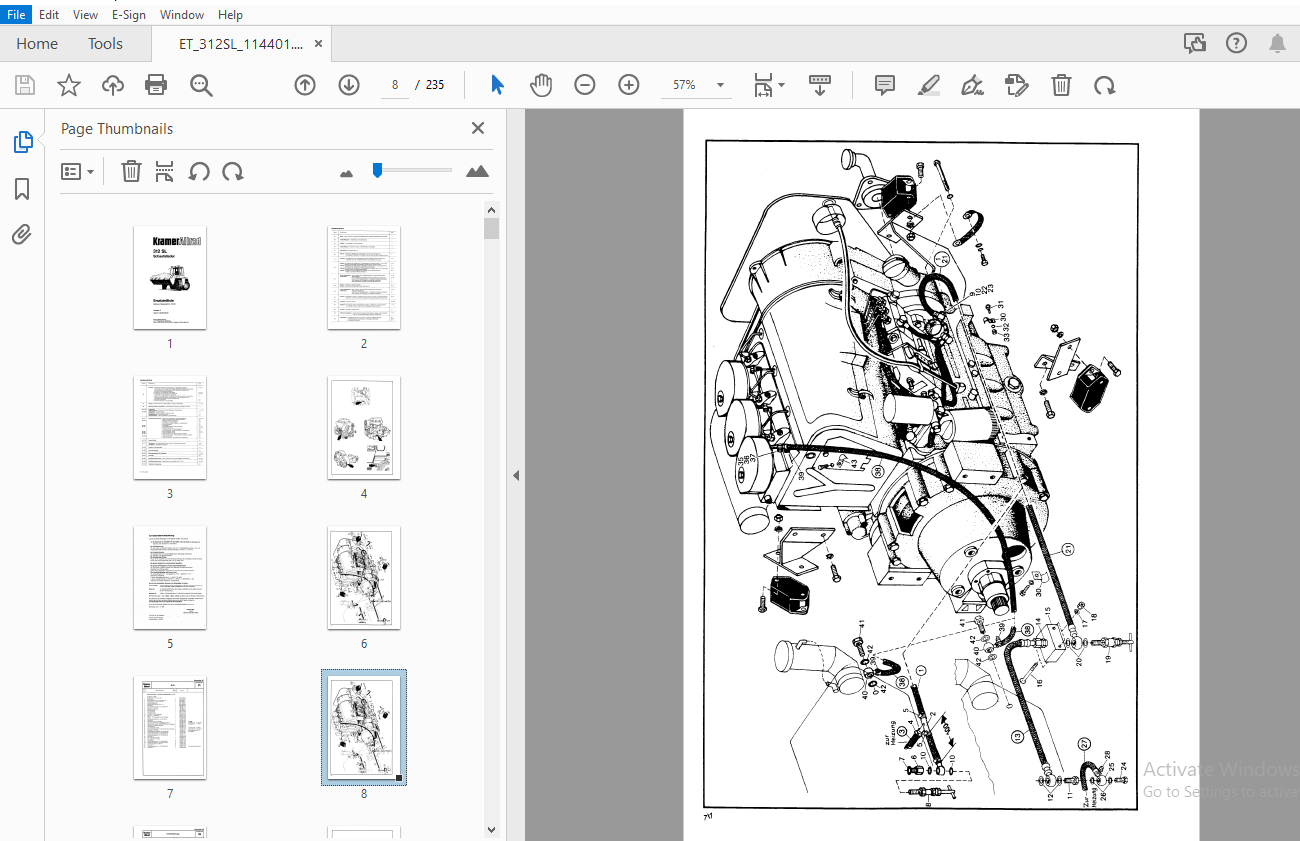
Task: Rotate thumbnails clockwise
Action: [x=233, y=171]
